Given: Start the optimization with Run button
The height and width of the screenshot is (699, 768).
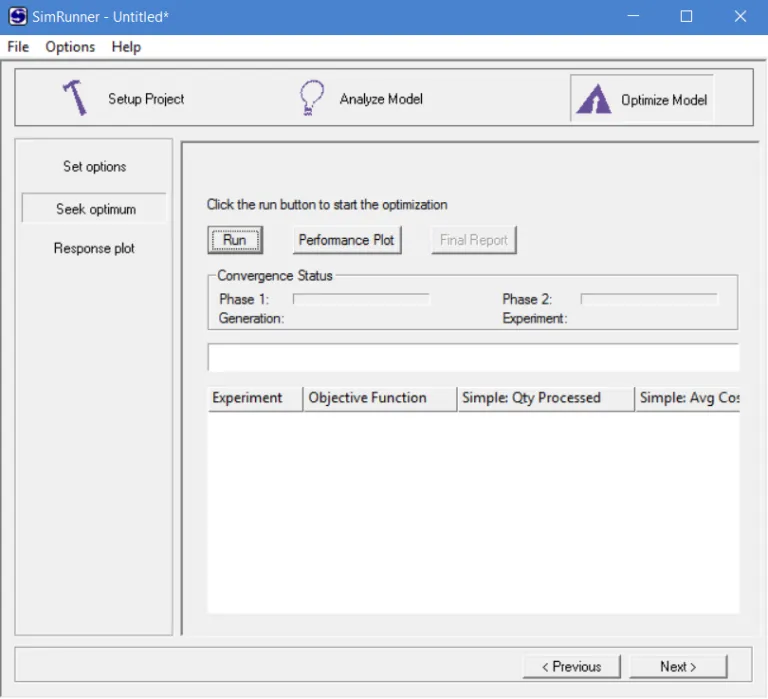Looking at the screenshot, I should click(235, 240).
